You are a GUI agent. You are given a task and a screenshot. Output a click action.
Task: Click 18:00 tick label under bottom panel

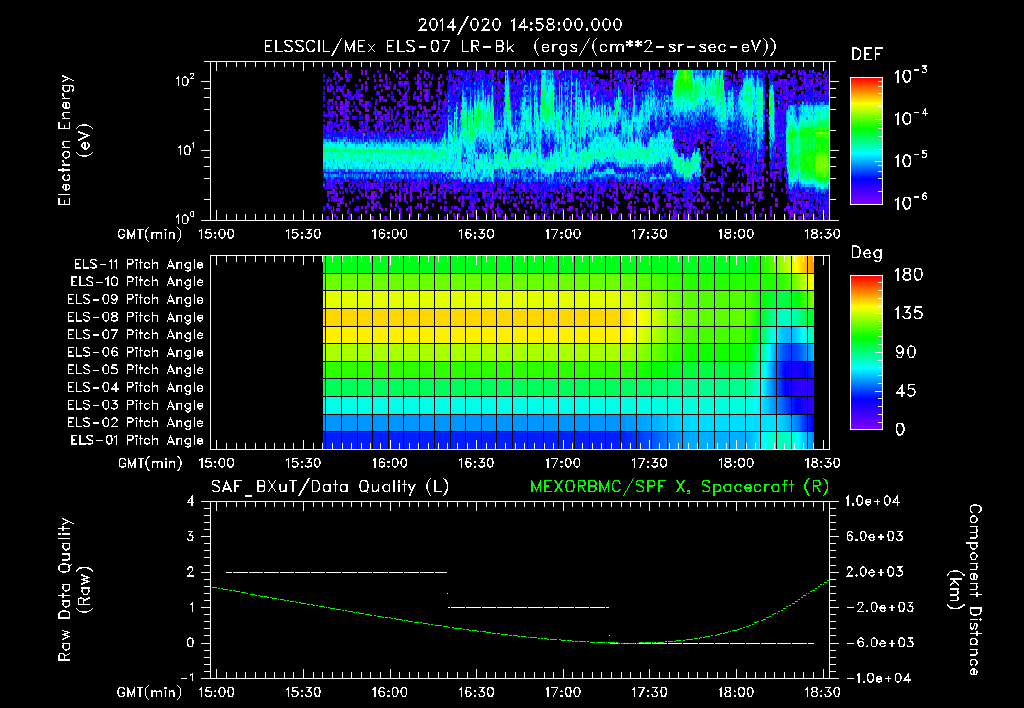(x=736, y=692)
